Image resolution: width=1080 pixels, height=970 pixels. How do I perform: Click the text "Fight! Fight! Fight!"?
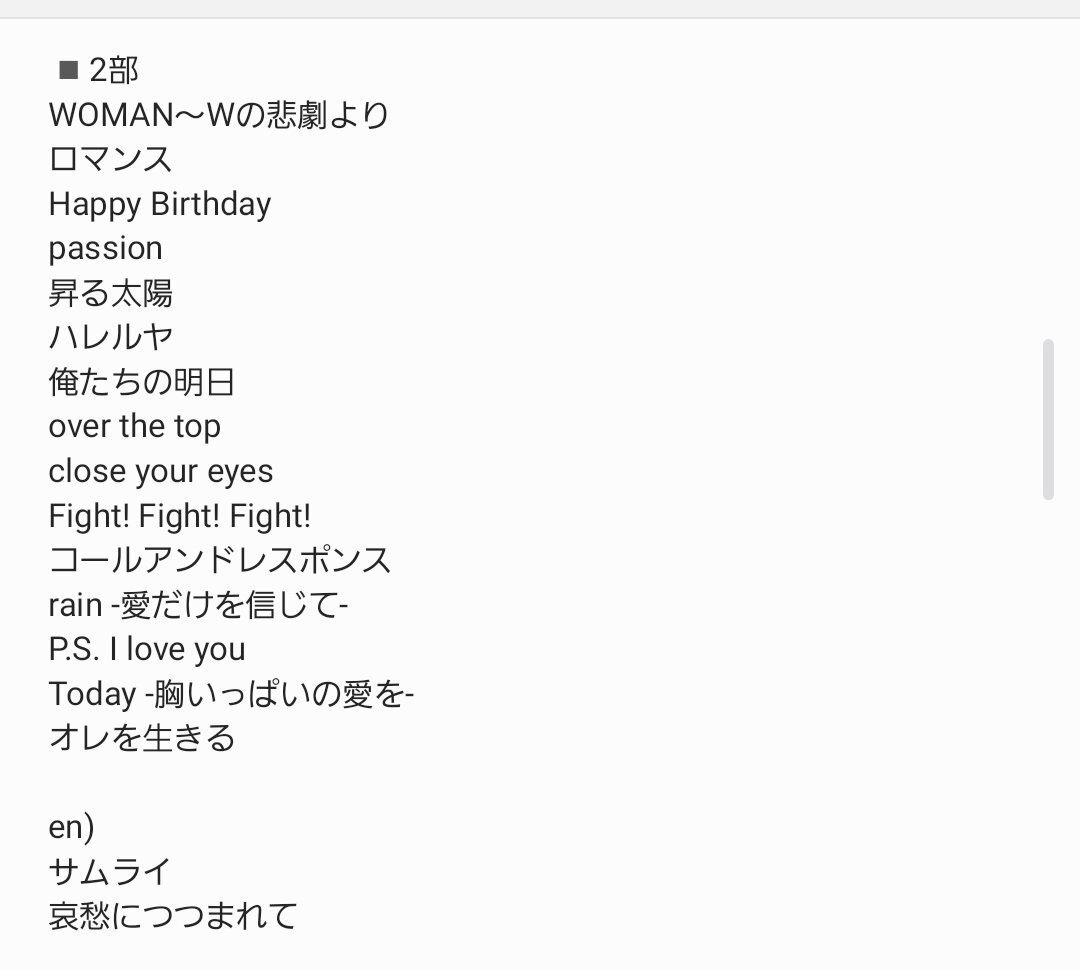coord(180,516)
